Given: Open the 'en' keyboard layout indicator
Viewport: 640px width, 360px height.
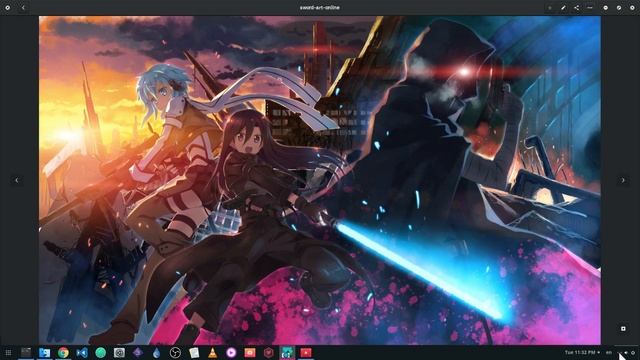Looking at the screenshot, I should point(609,352).
